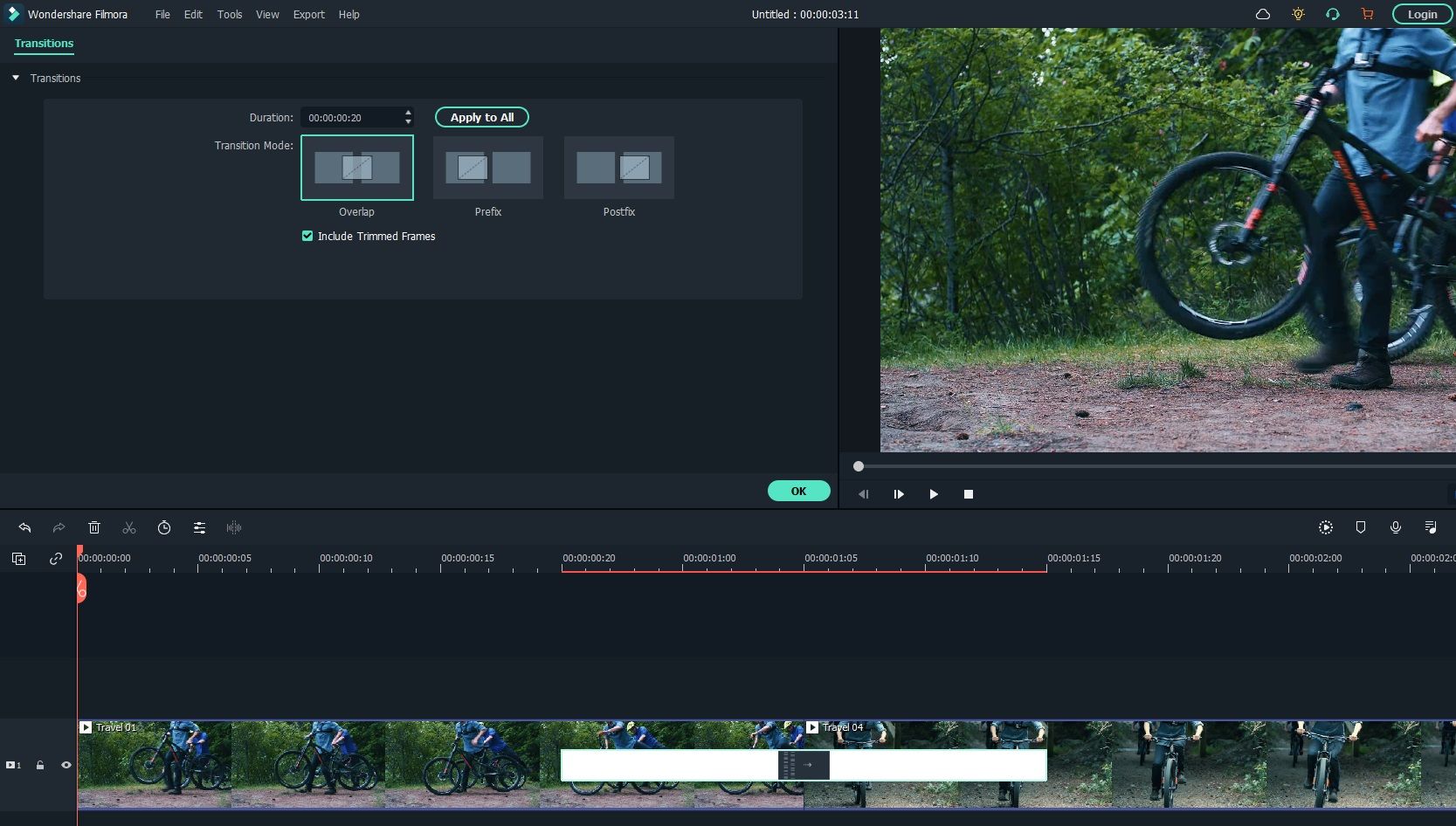Viewport: 1456px width, 826px height.
Task: Switch to the Transitions tab
Action: [44, 43]
